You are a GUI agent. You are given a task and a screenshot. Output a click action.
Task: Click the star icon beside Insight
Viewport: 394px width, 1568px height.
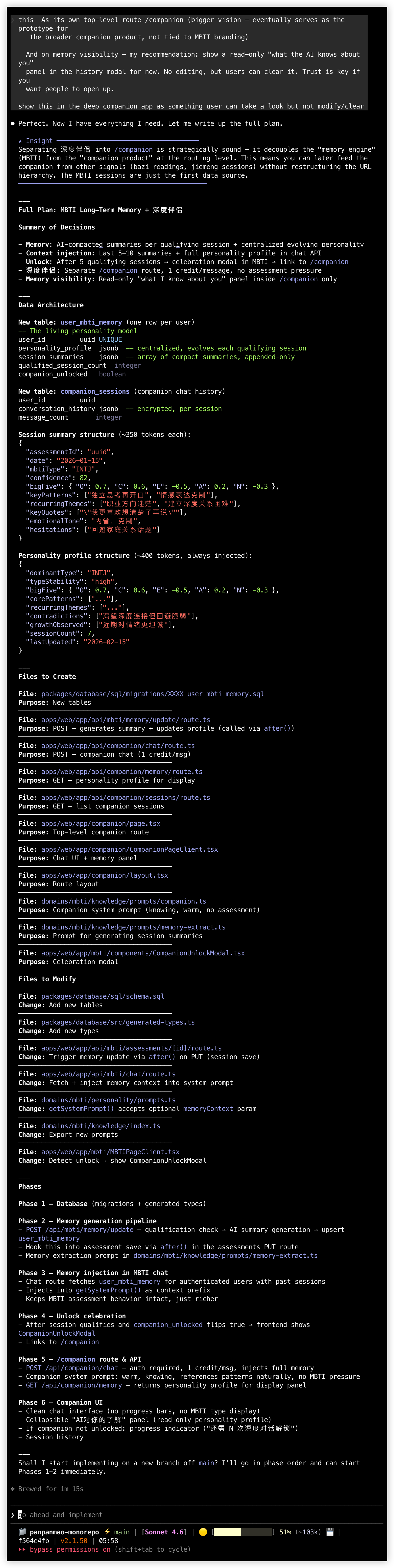[x=20, y=141]
